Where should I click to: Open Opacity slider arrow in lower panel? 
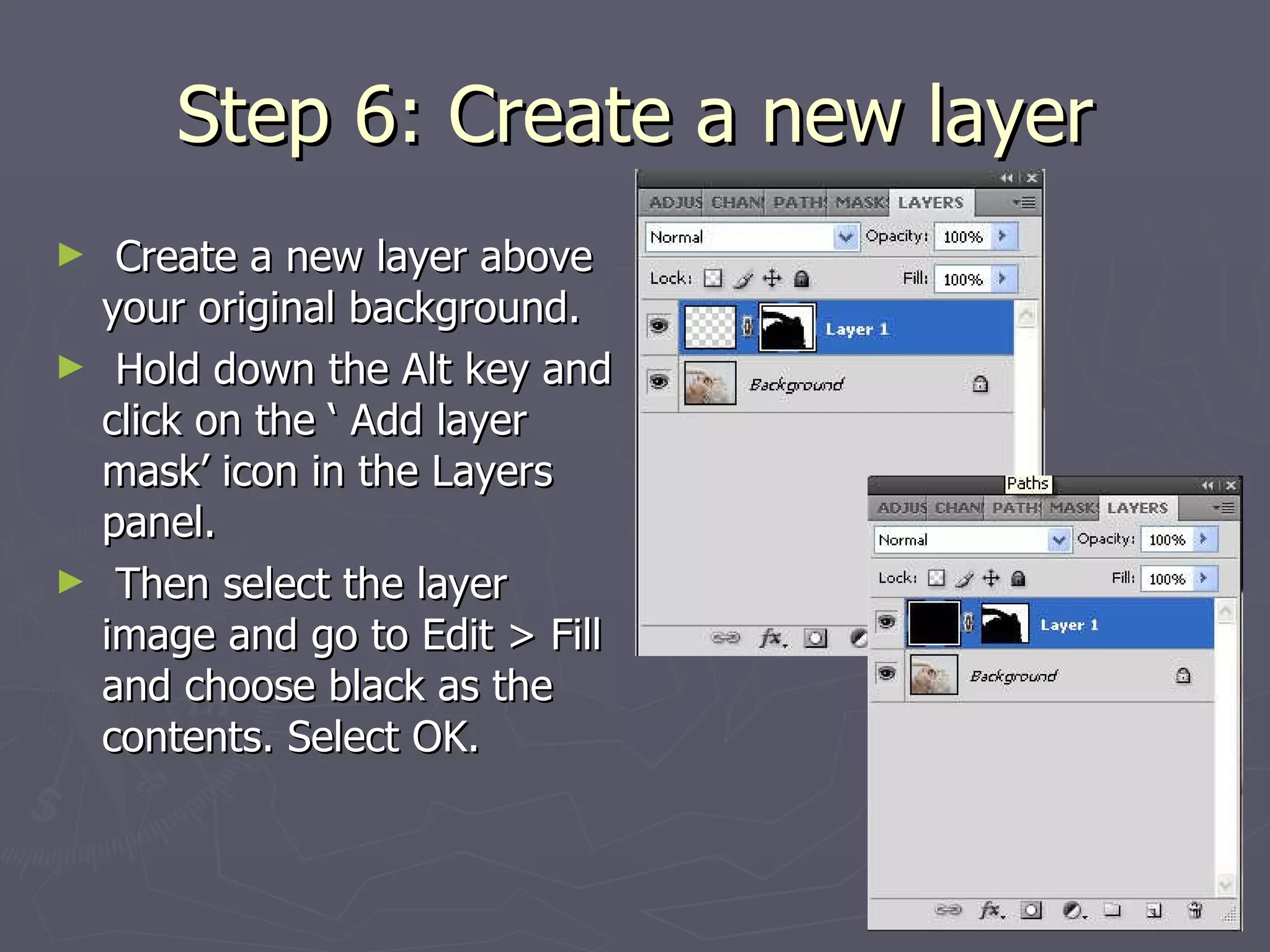coord(1205,539)
